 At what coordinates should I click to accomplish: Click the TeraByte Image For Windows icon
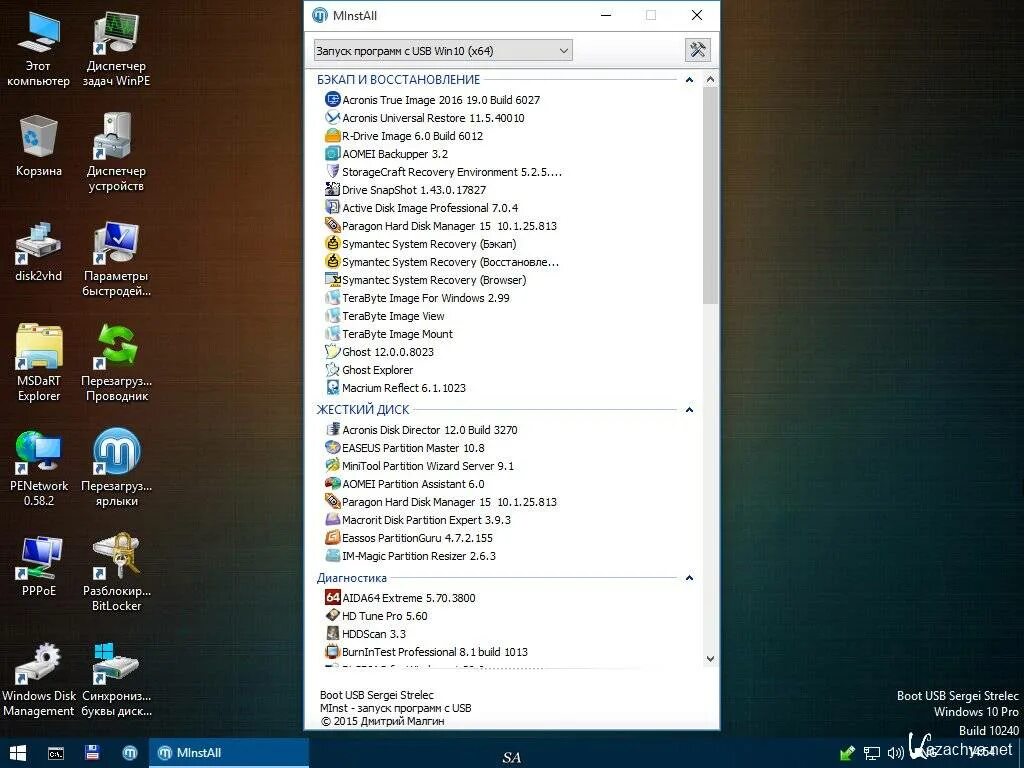(x=332, y=298)
